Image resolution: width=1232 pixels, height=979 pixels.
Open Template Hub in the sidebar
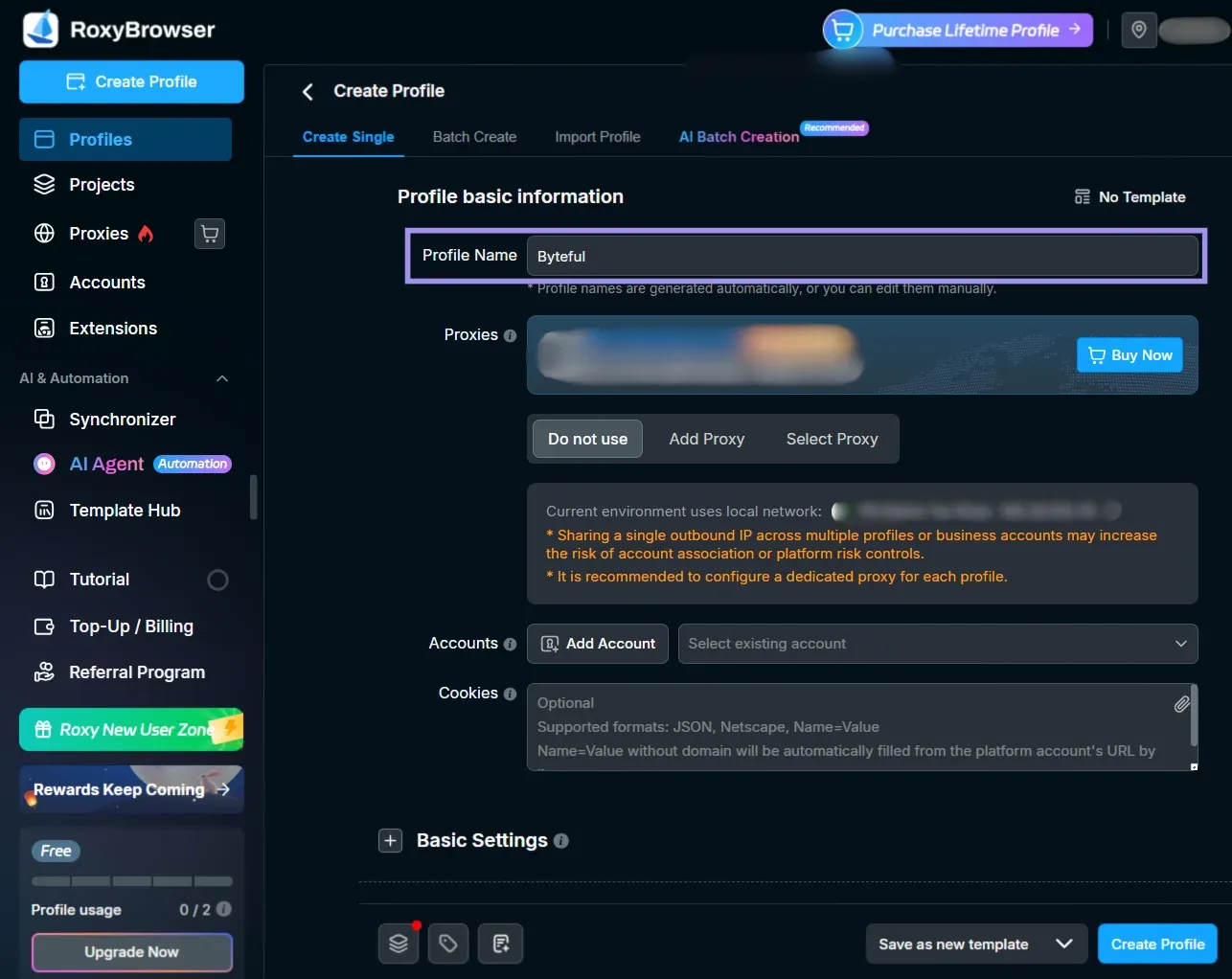click(x=107, y=511)
